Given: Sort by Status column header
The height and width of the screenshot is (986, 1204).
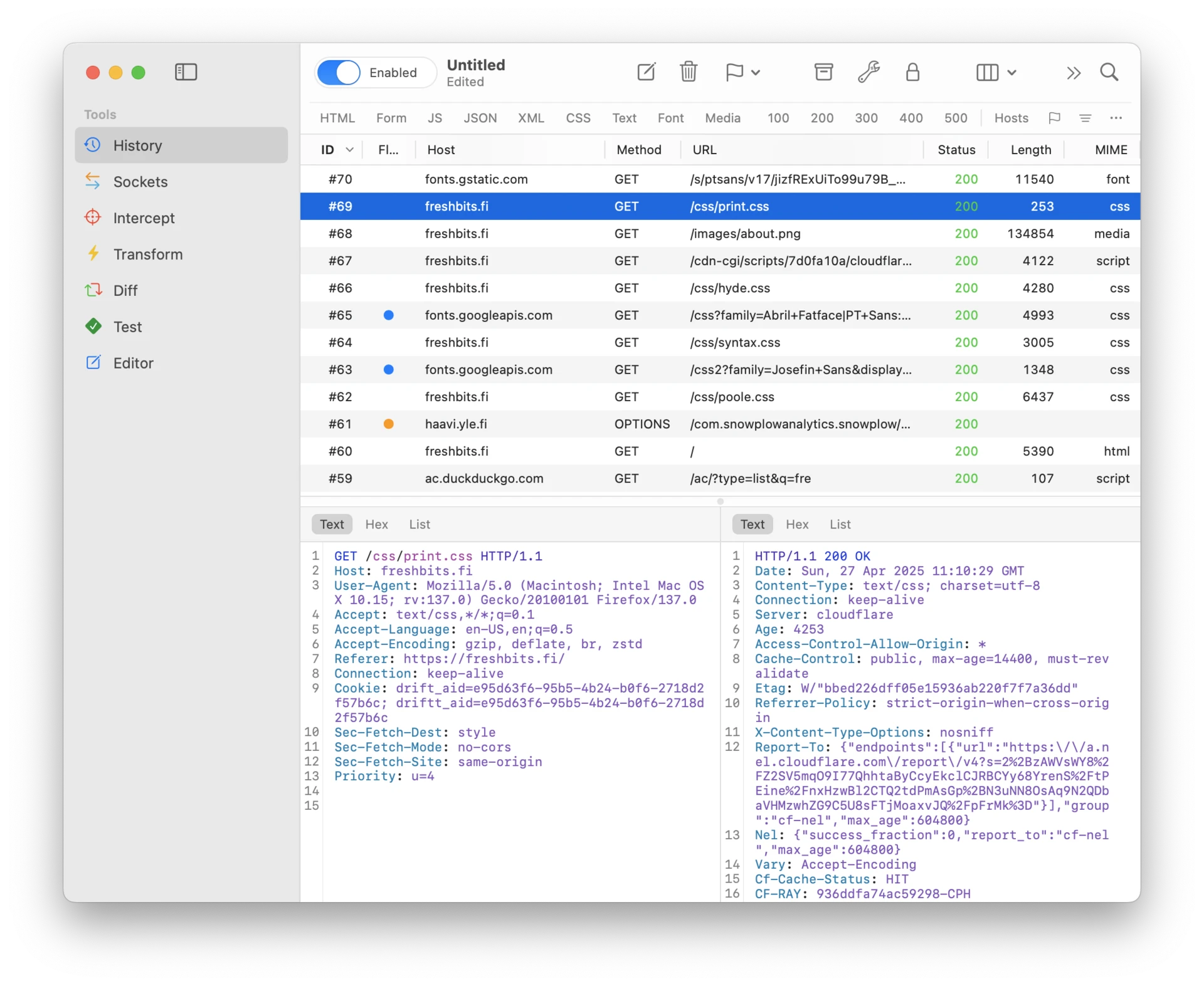Looking at the screenshot, I should [x=956, y=150].
